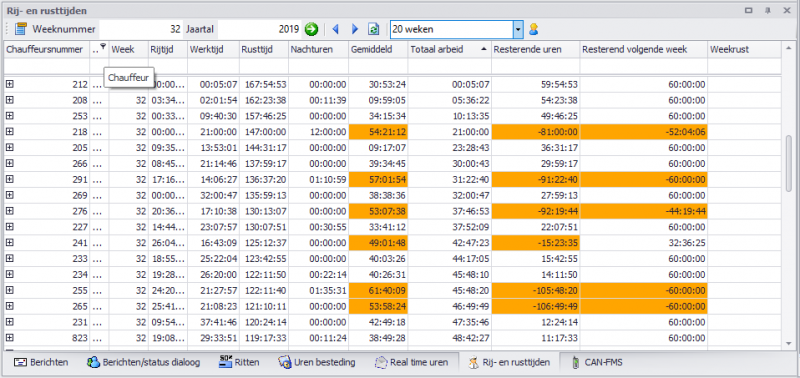Select the Rij- en rusttijden tab
The width and height of the screenshot is (800, 378).
click(x=509, y=363)
